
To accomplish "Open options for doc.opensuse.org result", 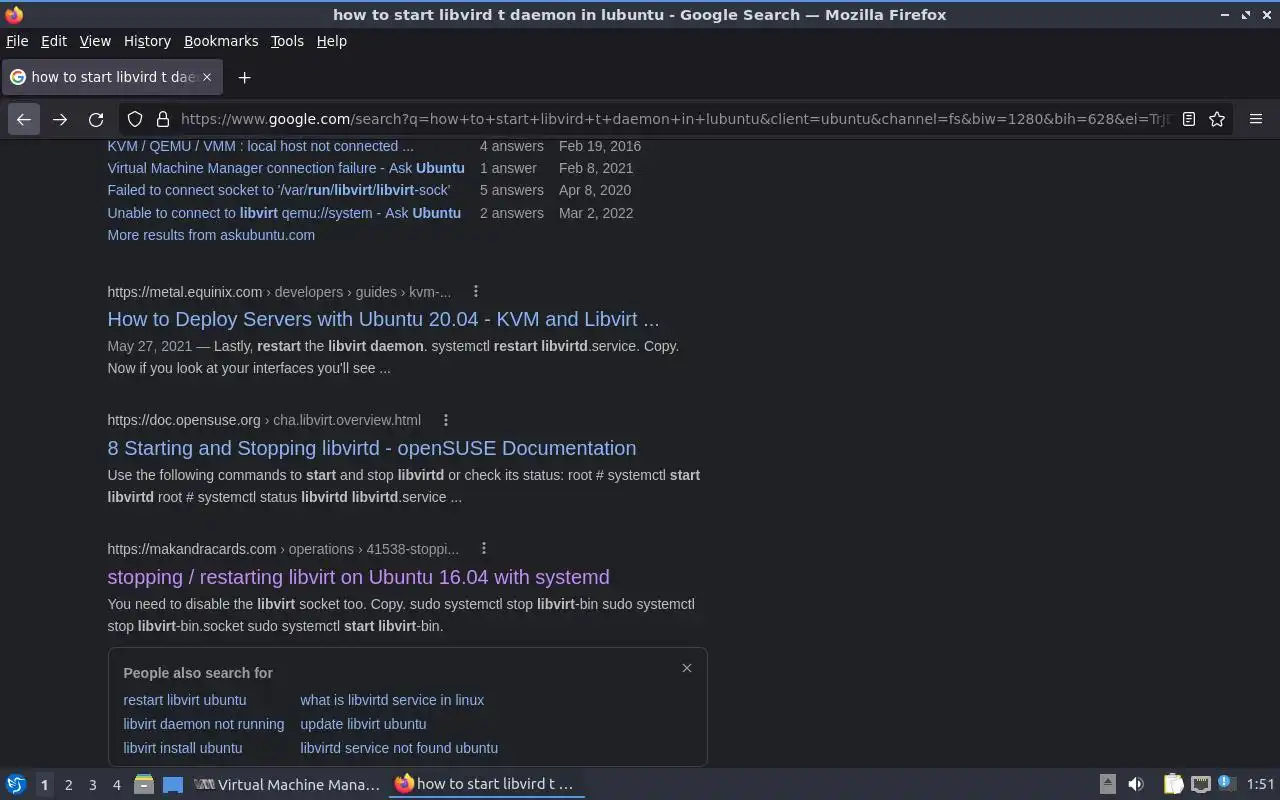I will coord(446,420).
